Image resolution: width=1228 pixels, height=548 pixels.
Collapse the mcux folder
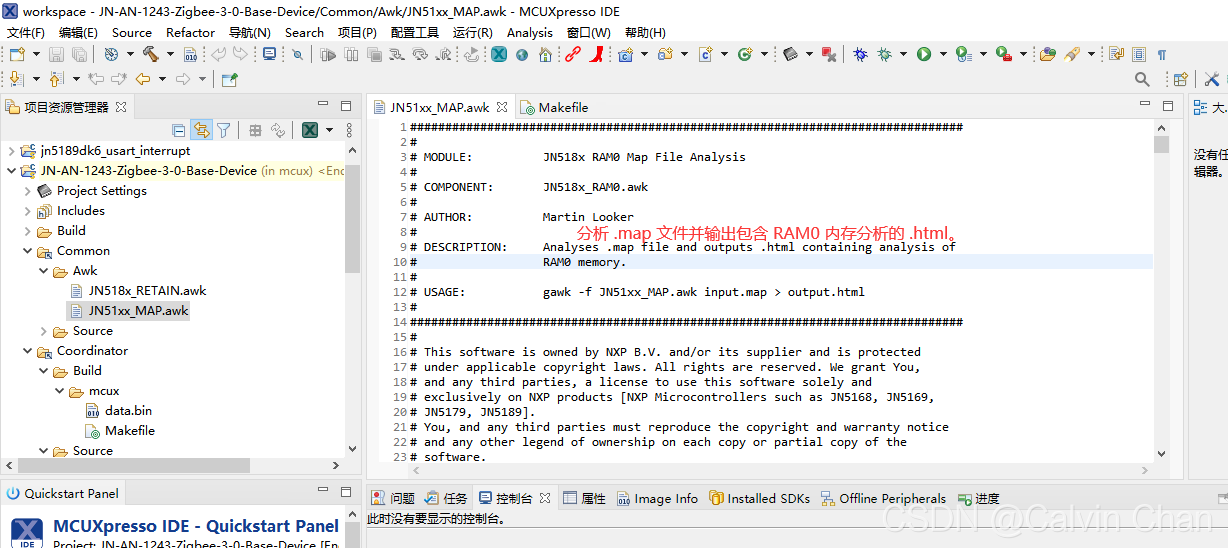[x=59, y=391]
